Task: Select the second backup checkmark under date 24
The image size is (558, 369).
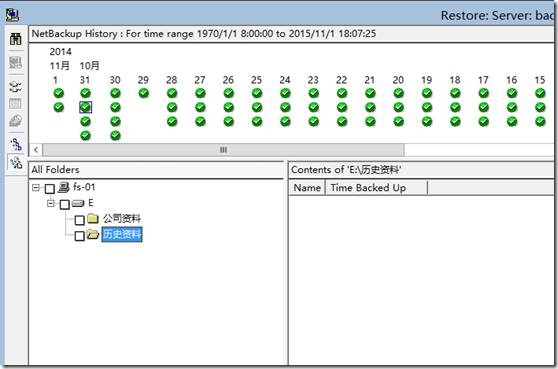Action: pyautogui.click(x=285, y=107)
